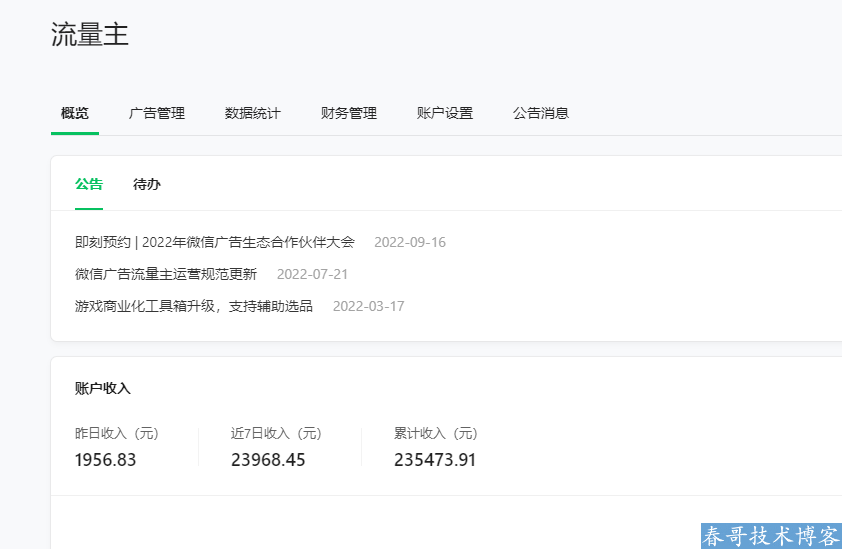Switch to the 概览 tab

click(75, 113)
